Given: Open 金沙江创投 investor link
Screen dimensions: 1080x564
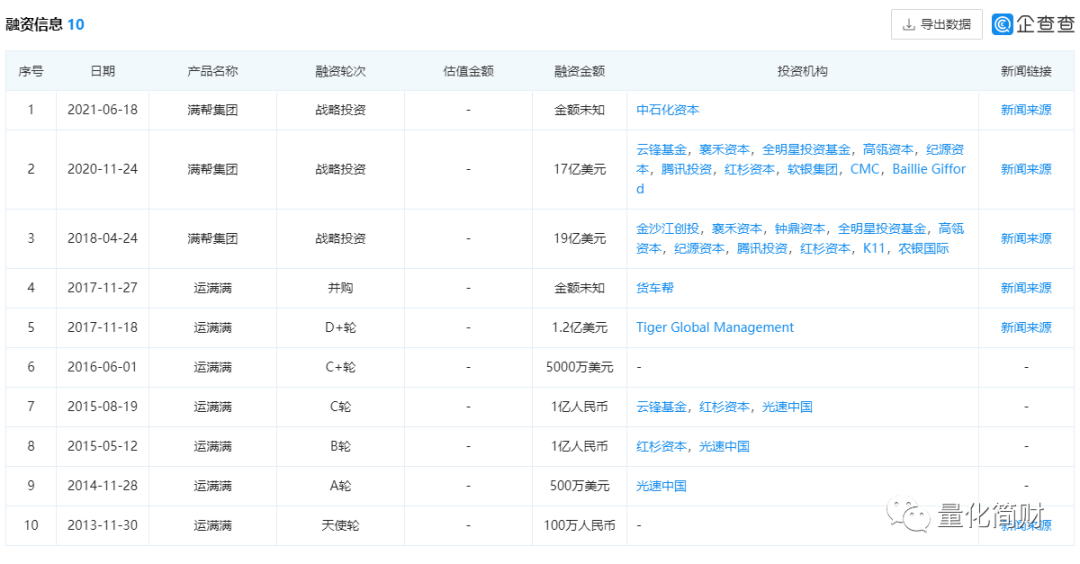Looking at the screenshot, I should point(667,229).
